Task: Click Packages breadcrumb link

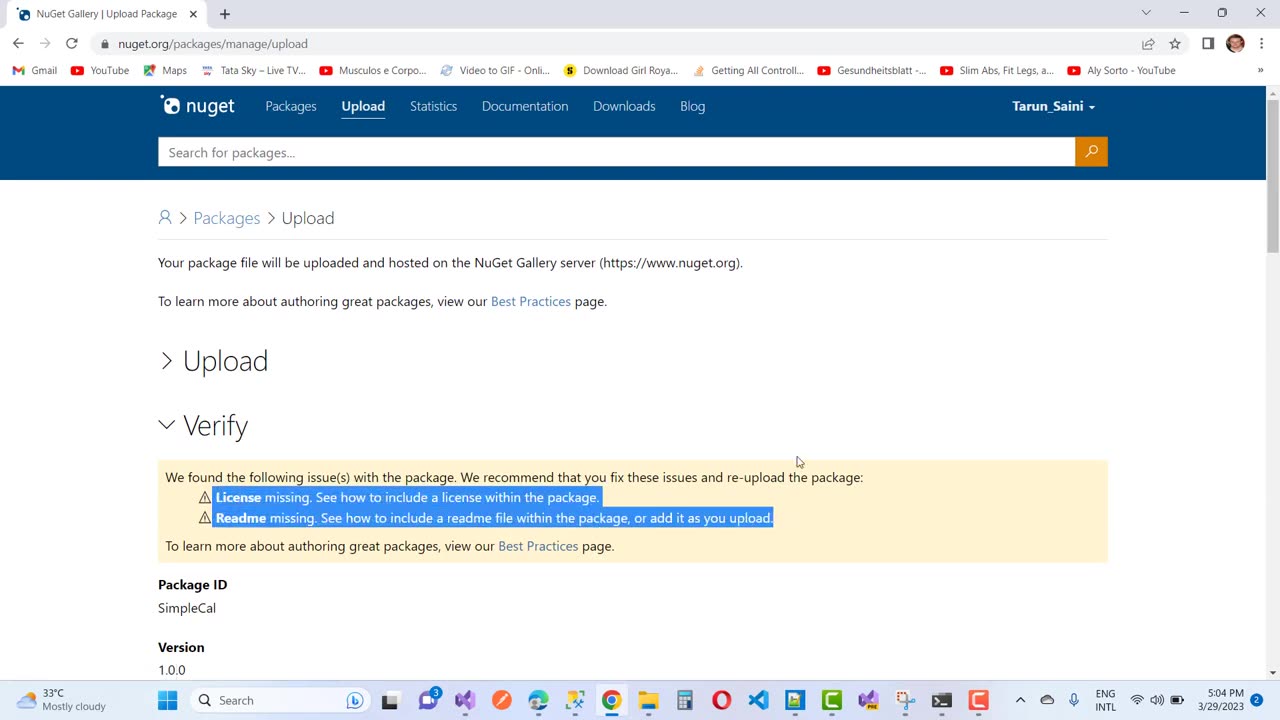Action: 227,218
